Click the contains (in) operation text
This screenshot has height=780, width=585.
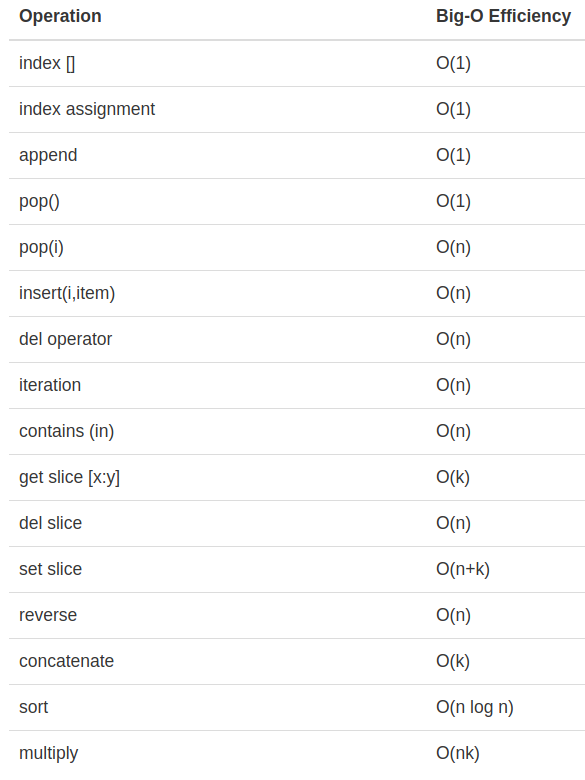67,431
